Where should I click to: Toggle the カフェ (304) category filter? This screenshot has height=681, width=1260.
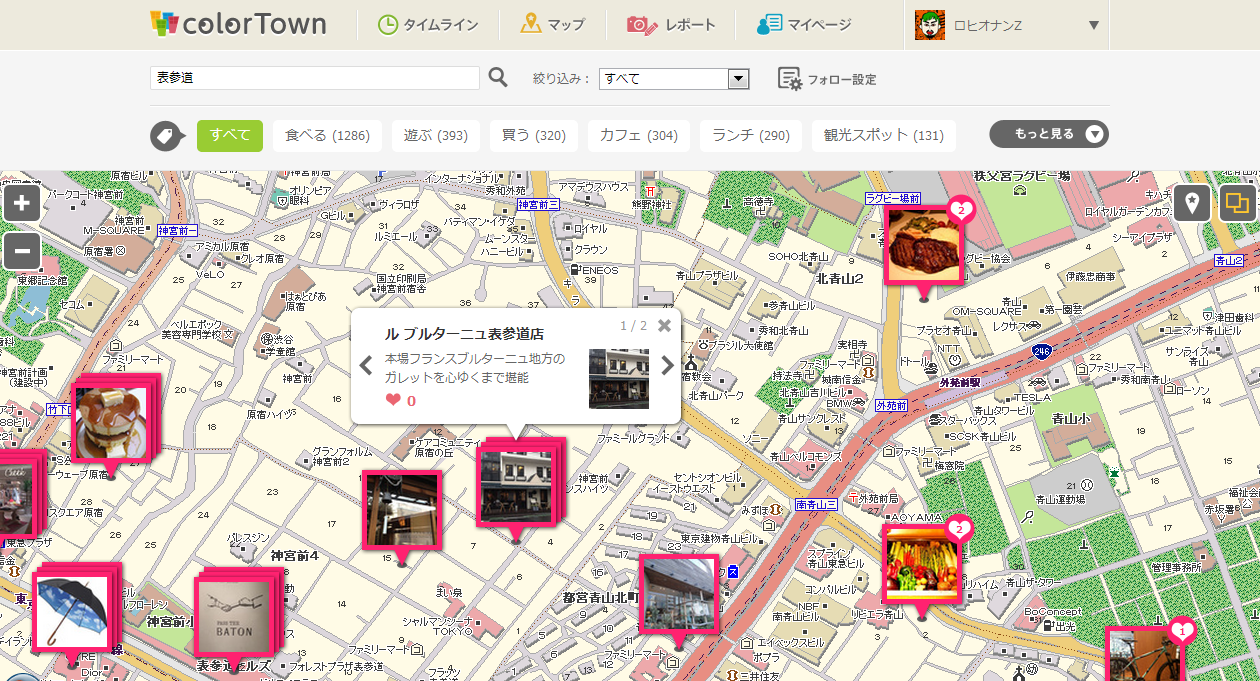(638, 135)
